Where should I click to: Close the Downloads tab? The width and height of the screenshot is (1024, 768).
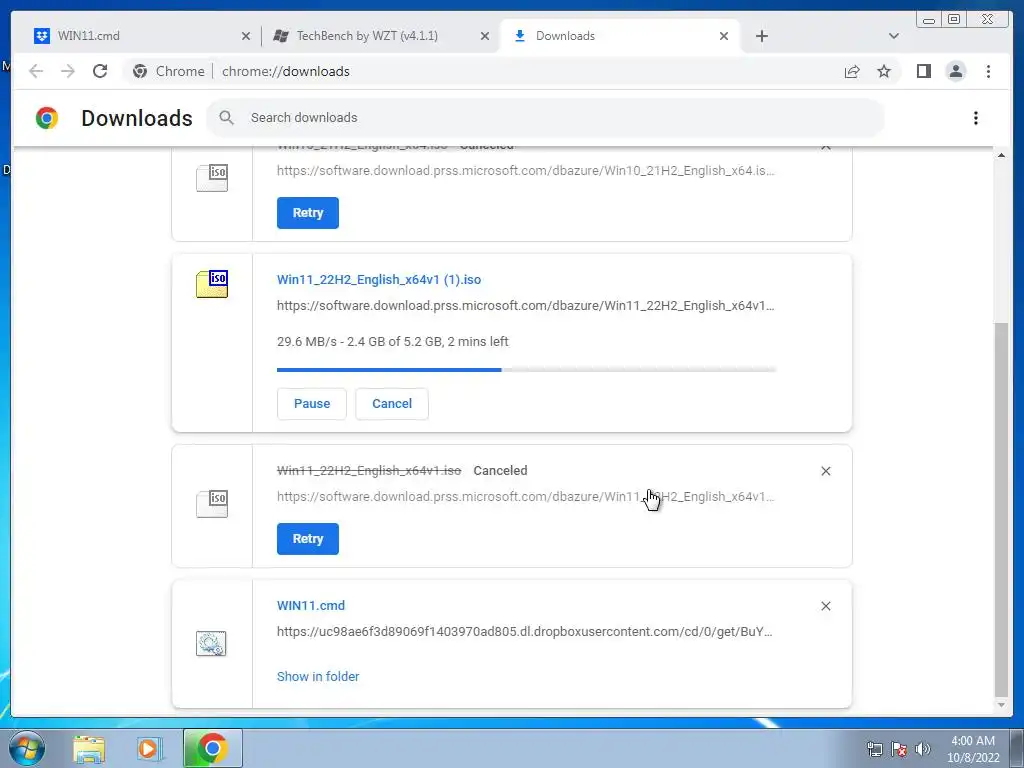click(724, 37)
